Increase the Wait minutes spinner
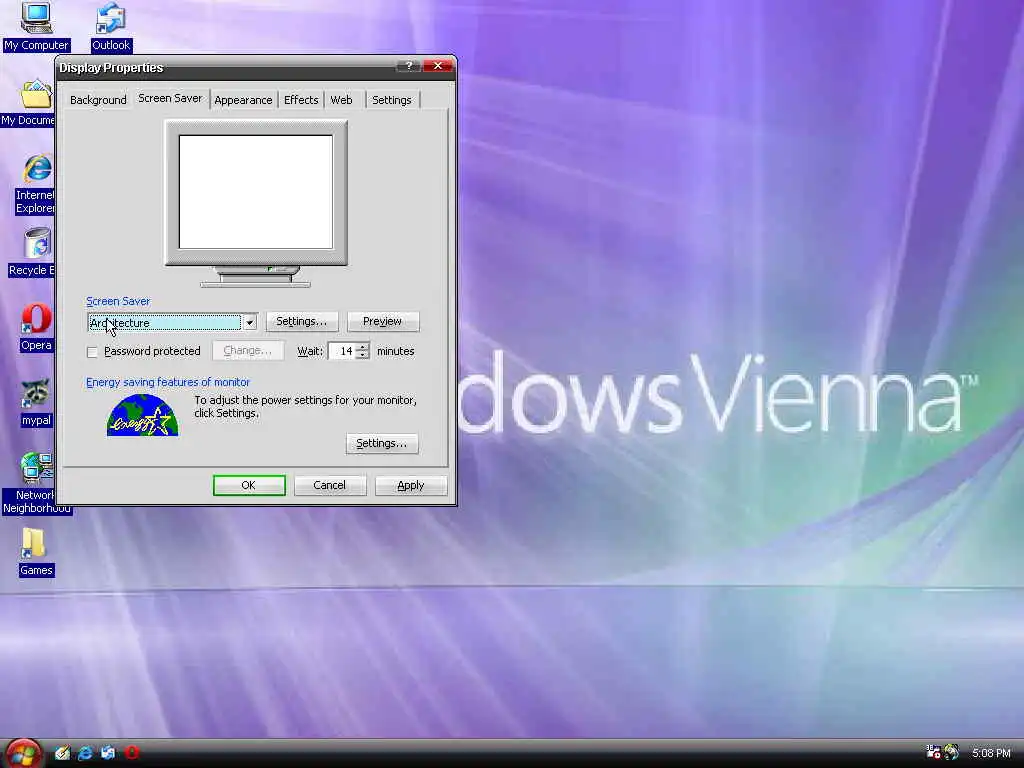 click(x=362, y=347)
